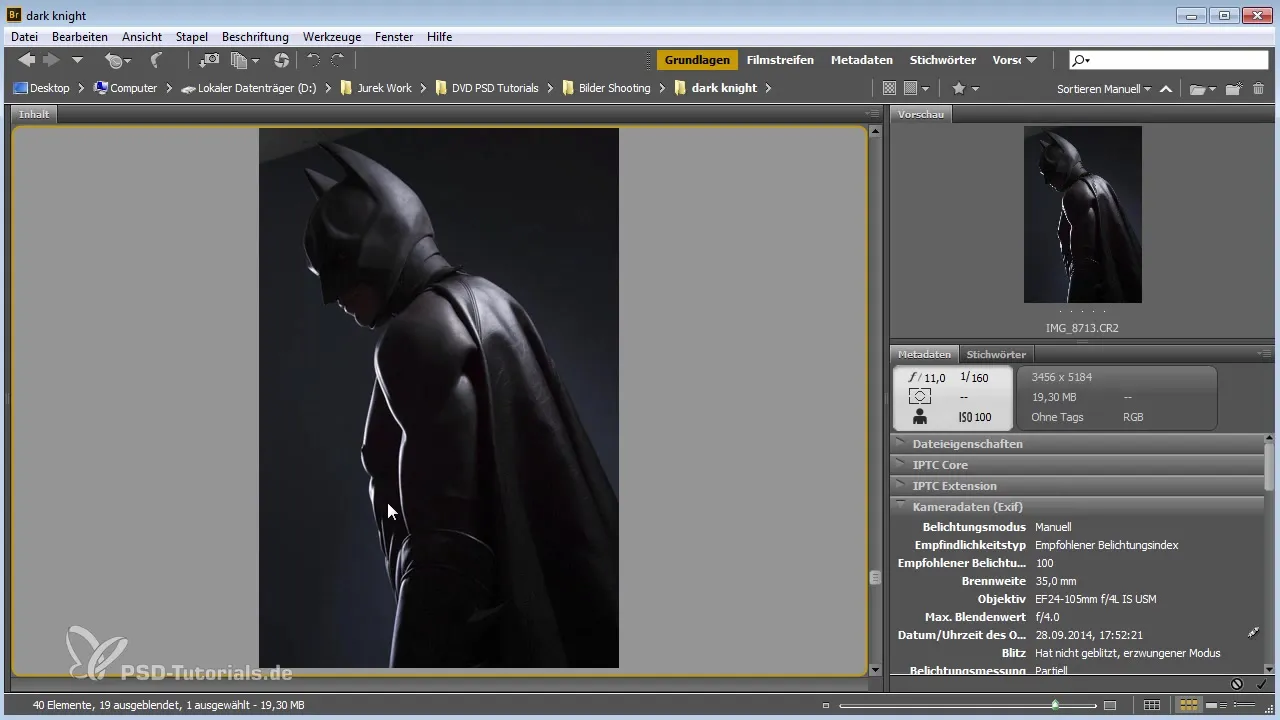Switch to view content as details
The image size is (1280, 720).
pyautogui.click(x=1218, y=706)
